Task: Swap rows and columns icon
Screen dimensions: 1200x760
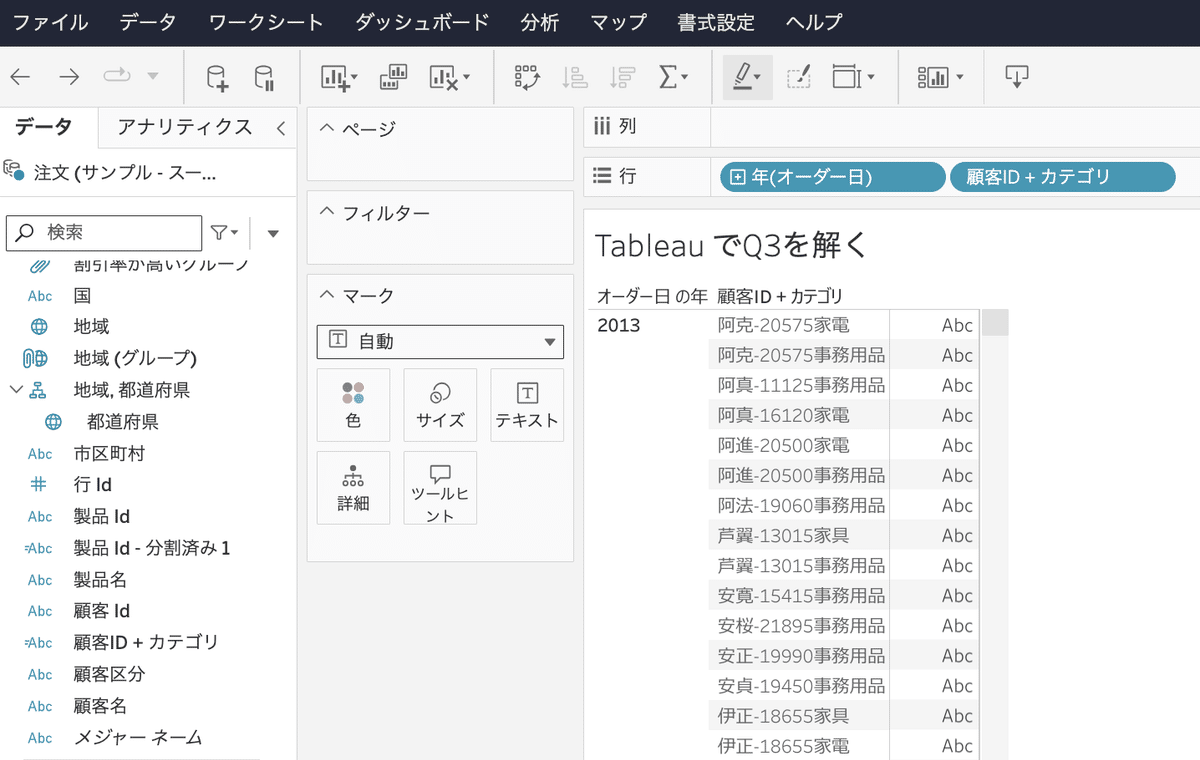Action: [x=527, y=77]
